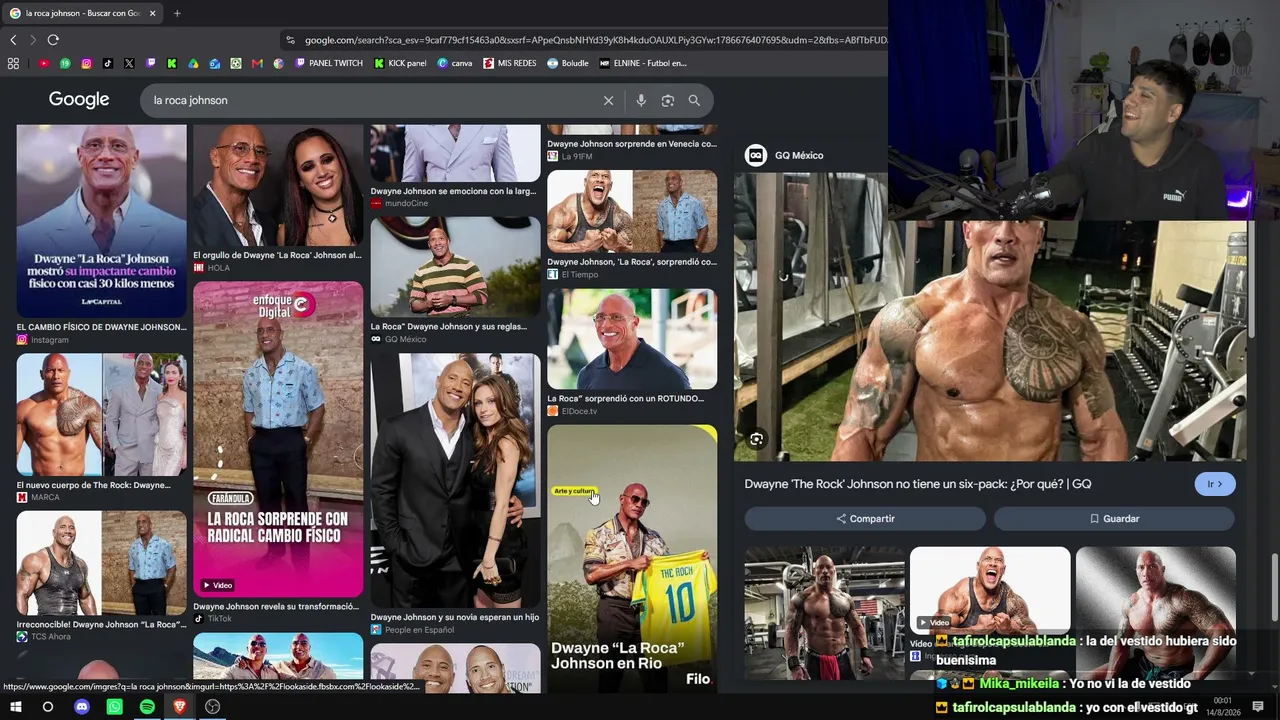Open ELNINE - Futbol bookmark
This screenshot has width=1280, height=720.
[643, 63]
